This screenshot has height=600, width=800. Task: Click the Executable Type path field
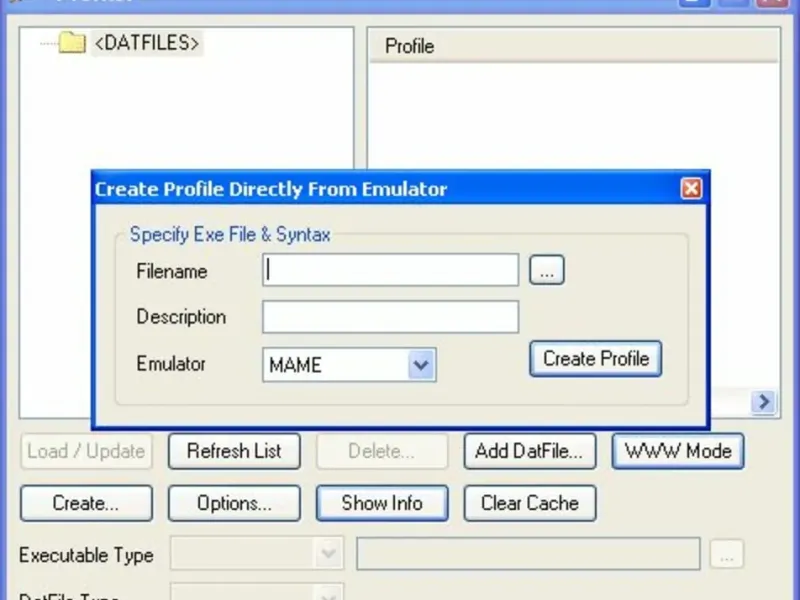[528, 554]
